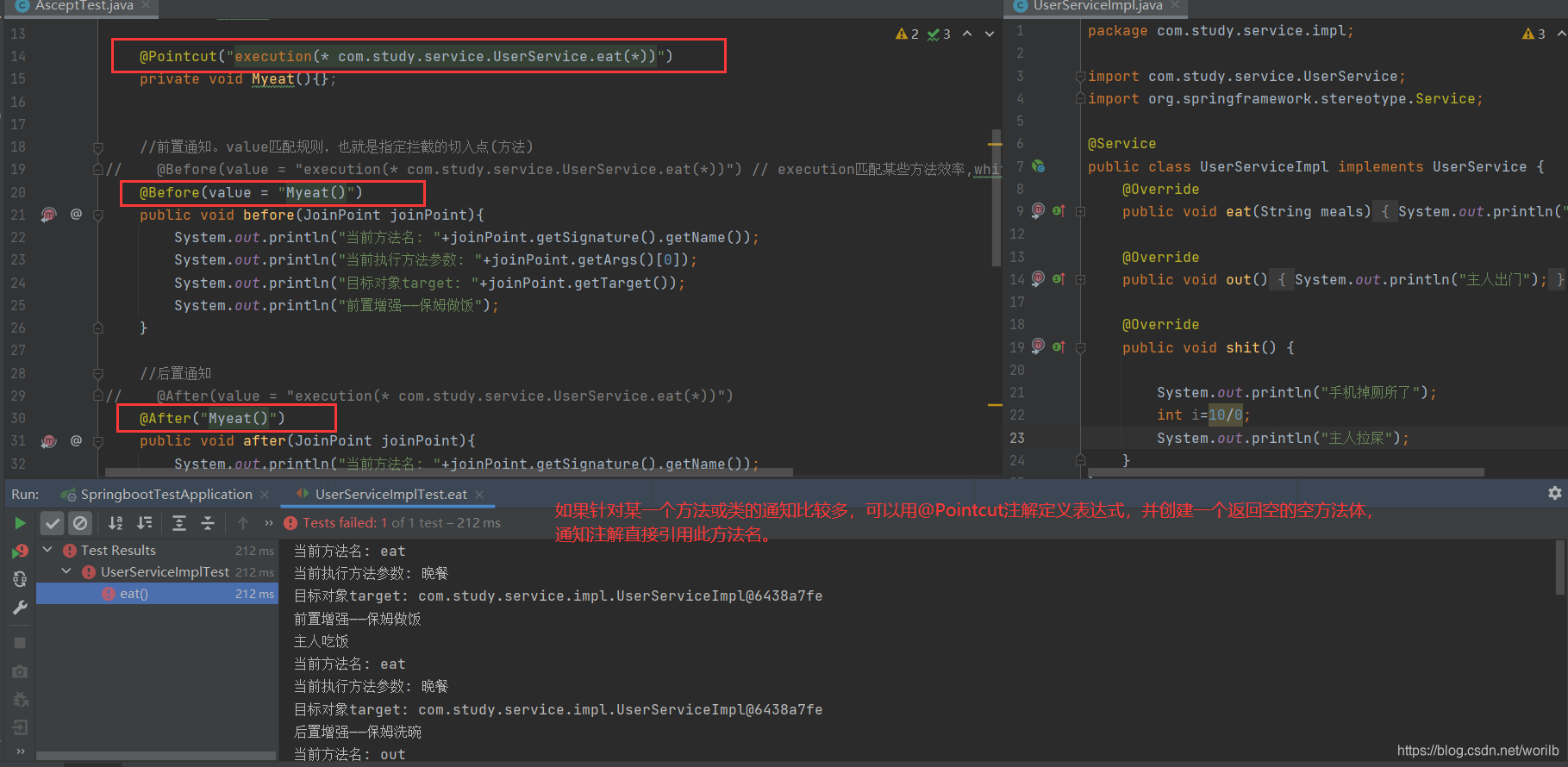Click AOP advice gutter icon at line 31
Viewport: 1568px width, 767px height.
[x=49, y=440]
